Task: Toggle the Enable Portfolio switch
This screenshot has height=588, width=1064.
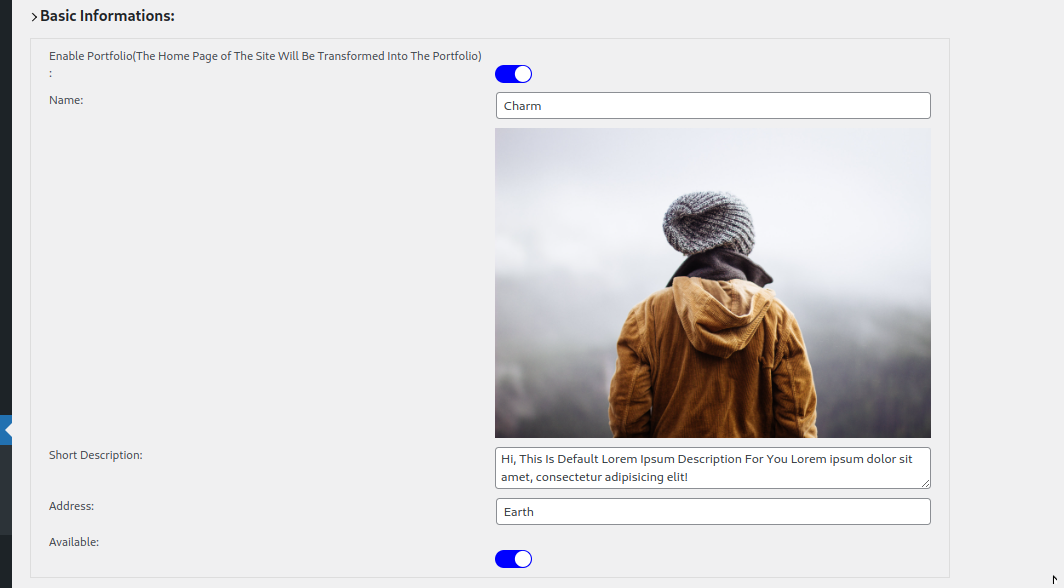Action: pyautogui.click(x=514, y=74)
